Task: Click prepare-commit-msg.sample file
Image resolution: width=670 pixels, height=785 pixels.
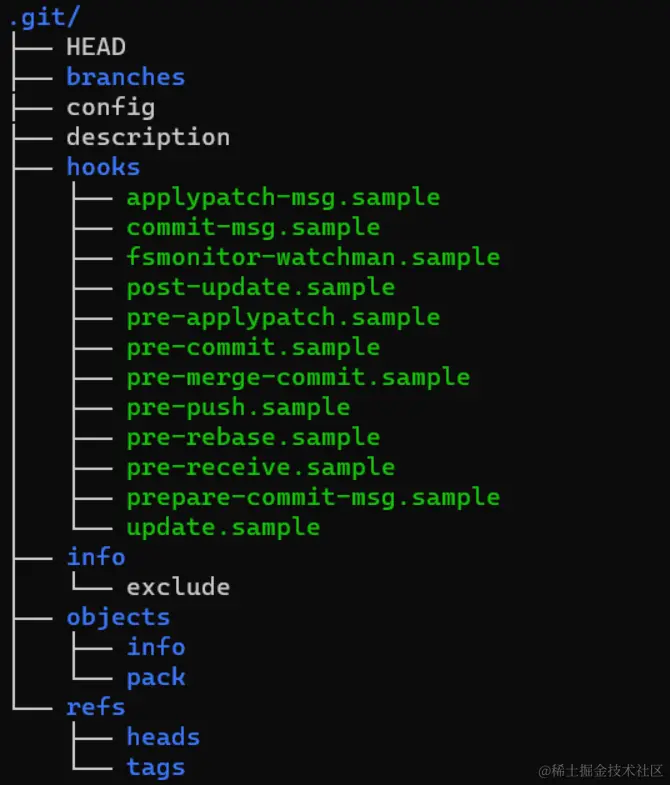Action: pos(313,497)
